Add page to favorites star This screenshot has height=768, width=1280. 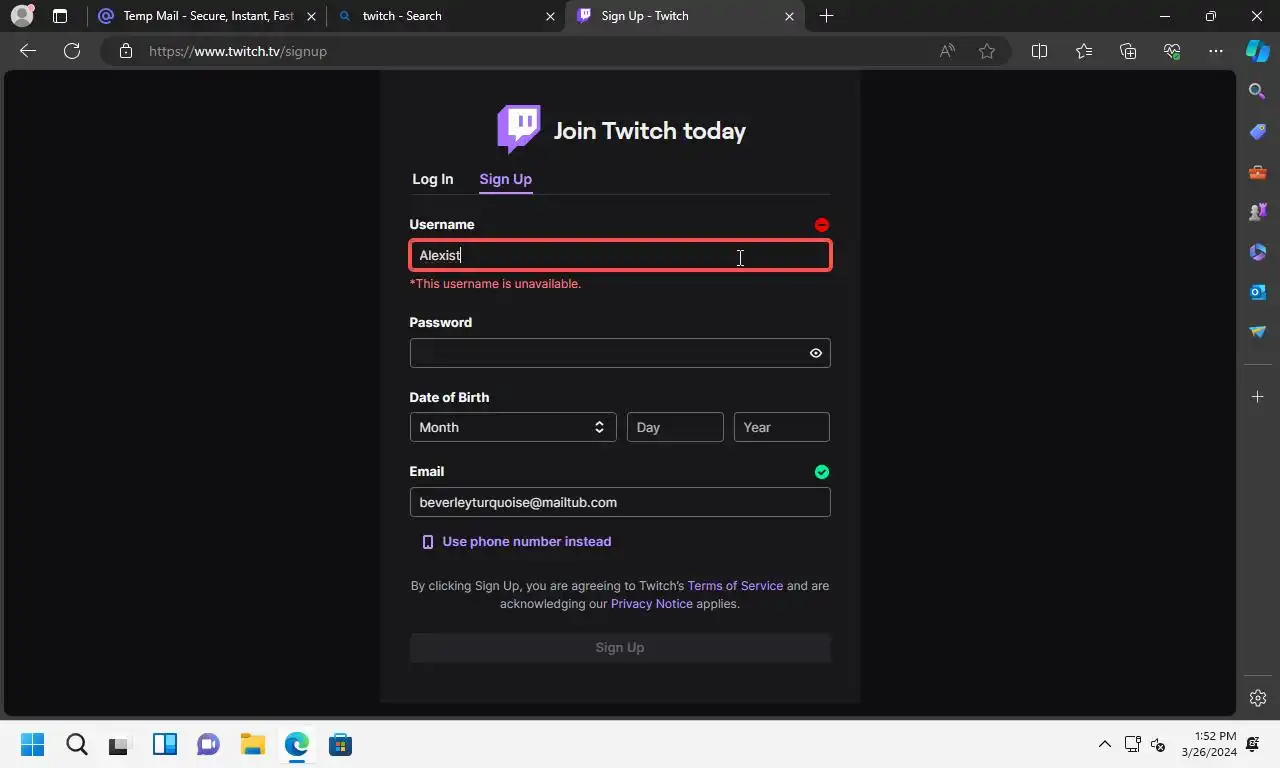coord(987,51)
